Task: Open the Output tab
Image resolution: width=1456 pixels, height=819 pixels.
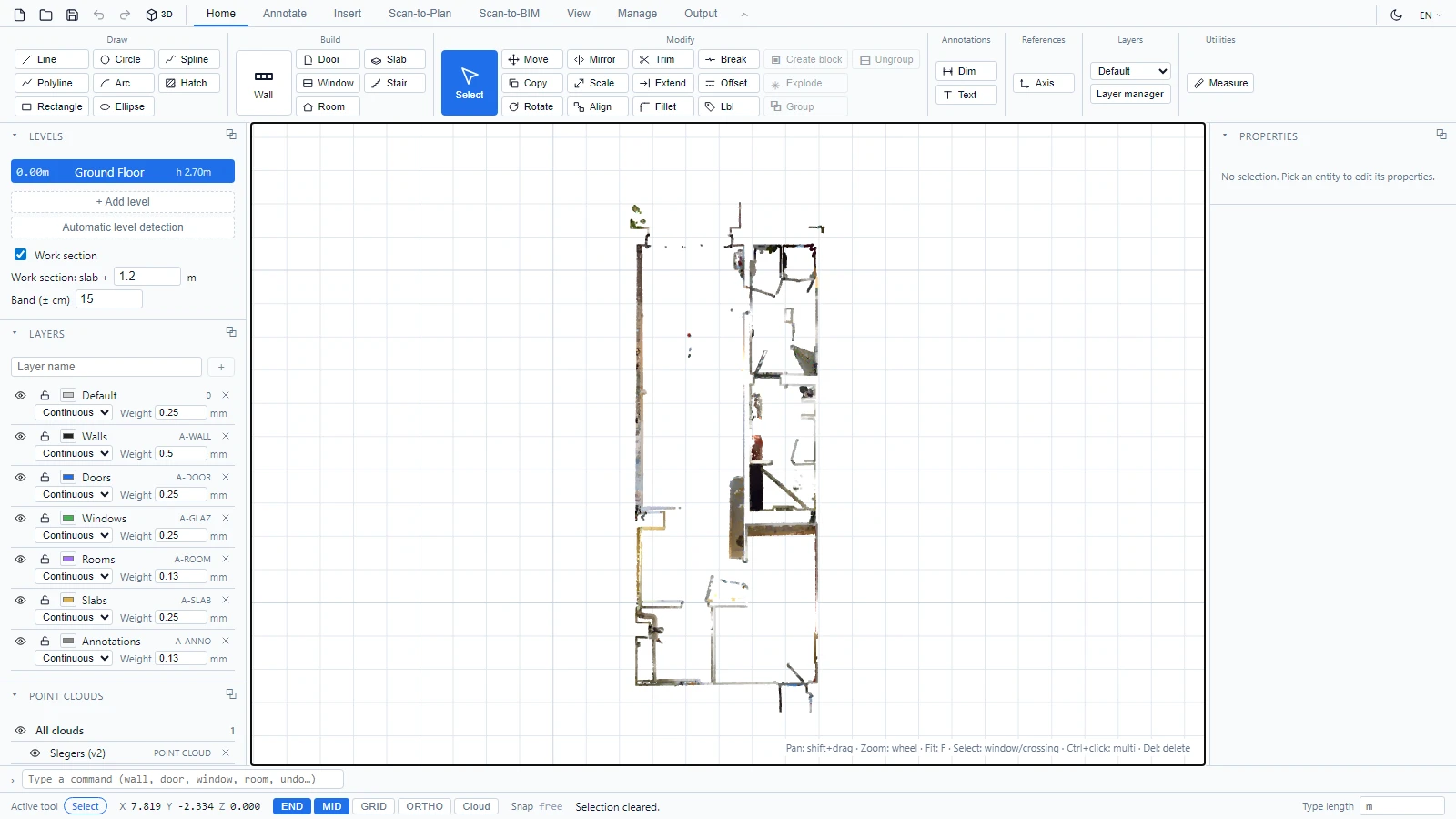Action: tap(701, 14)
